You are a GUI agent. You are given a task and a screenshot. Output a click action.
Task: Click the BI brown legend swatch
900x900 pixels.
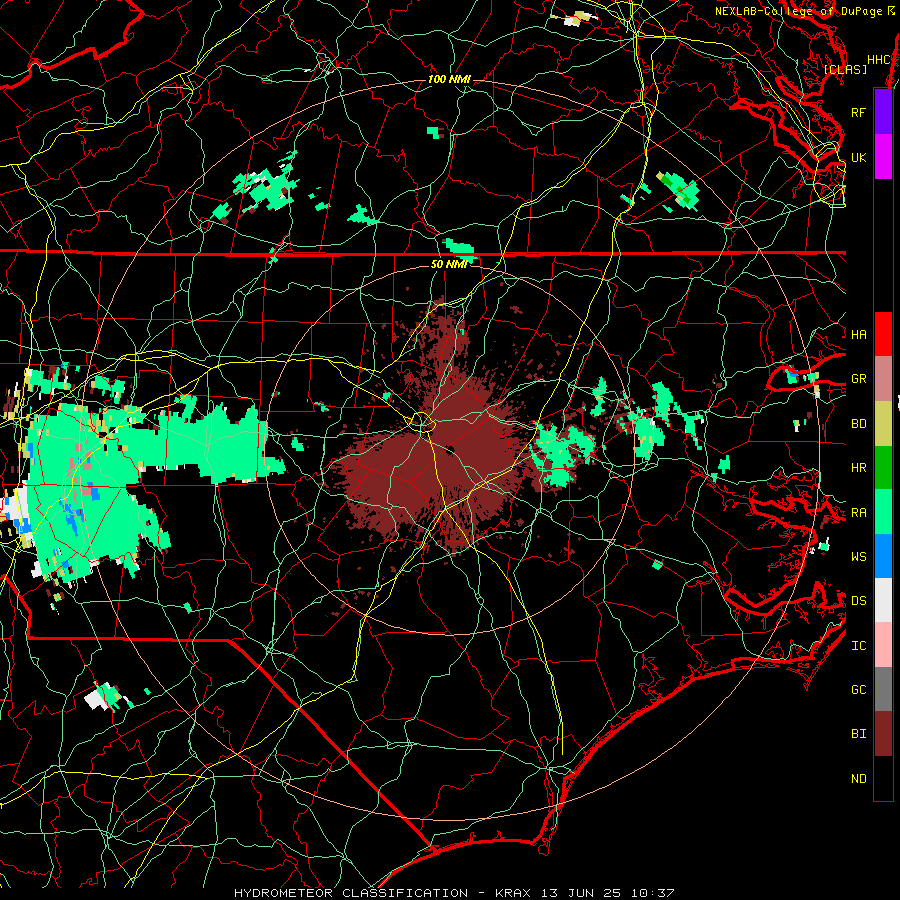click(x=883, y=734)
